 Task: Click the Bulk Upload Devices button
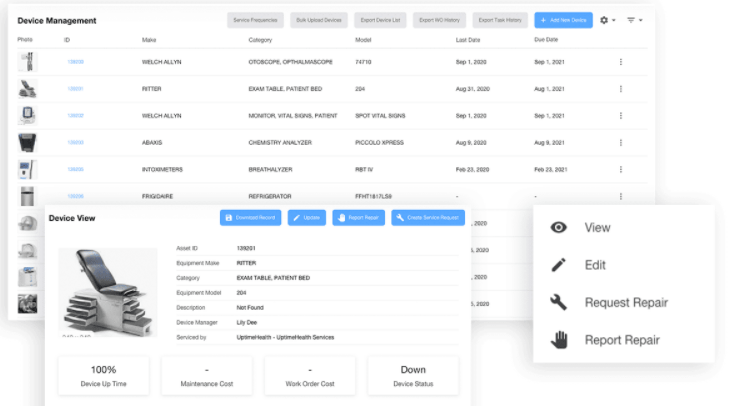click(318, 20)
